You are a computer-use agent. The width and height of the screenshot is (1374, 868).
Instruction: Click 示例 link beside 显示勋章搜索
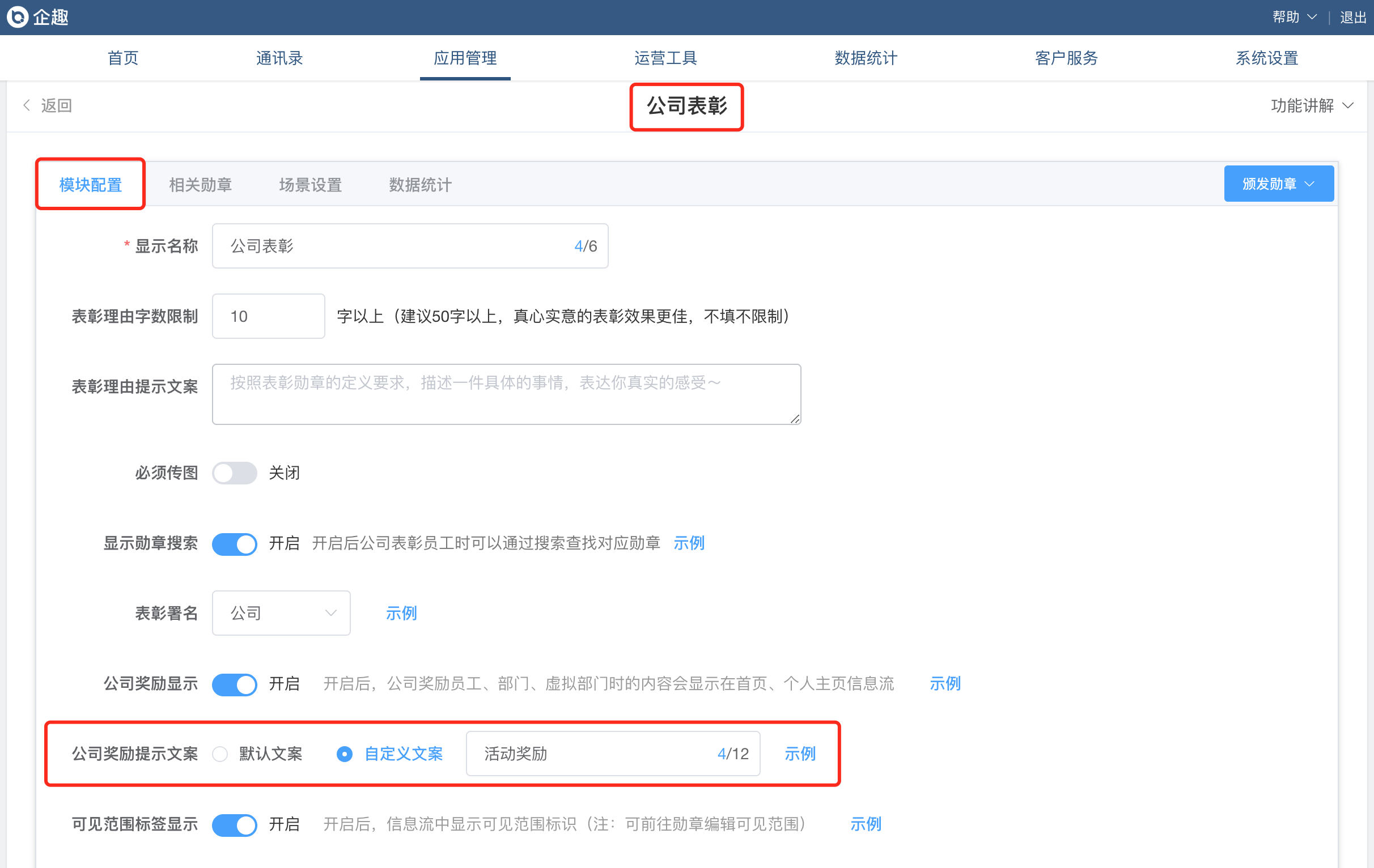pyautogui.click(x=689, y=543)
